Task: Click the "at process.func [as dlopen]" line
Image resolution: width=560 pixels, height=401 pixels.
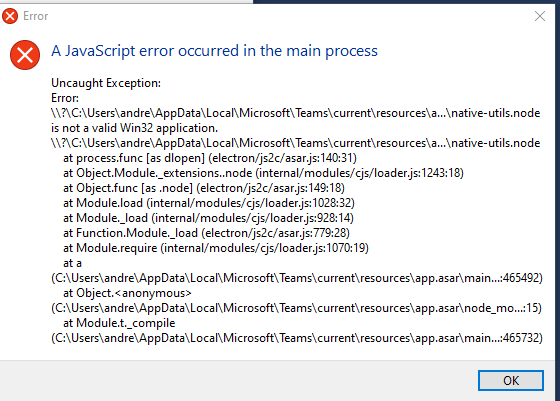Action: tap(210, 158)
